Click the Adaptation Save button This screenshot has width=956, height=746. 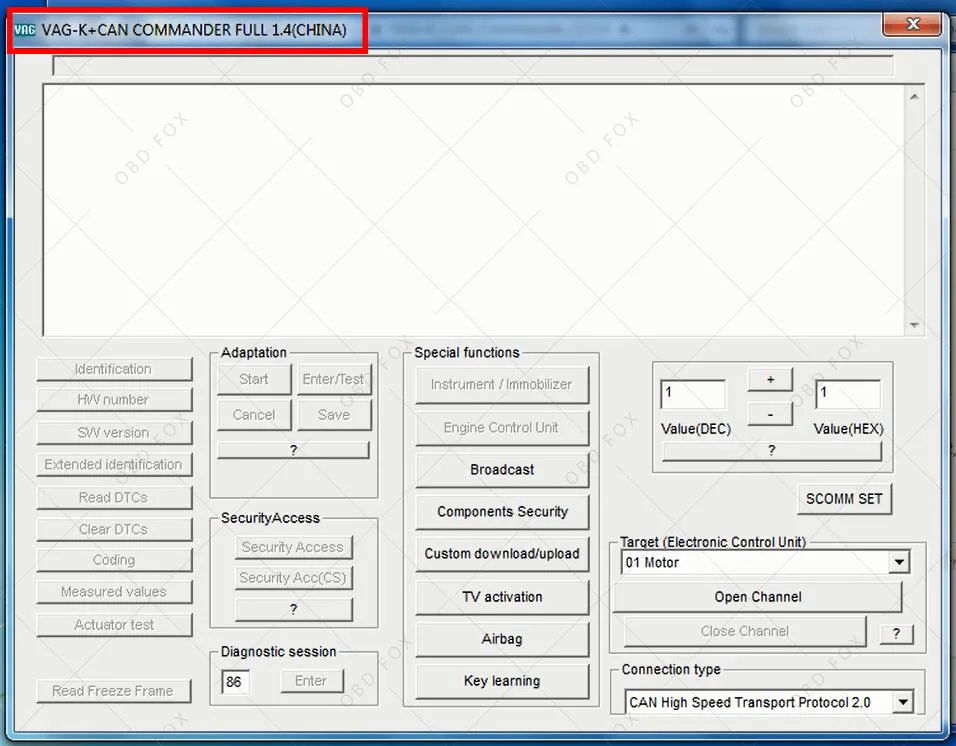[x=334, y=415]
